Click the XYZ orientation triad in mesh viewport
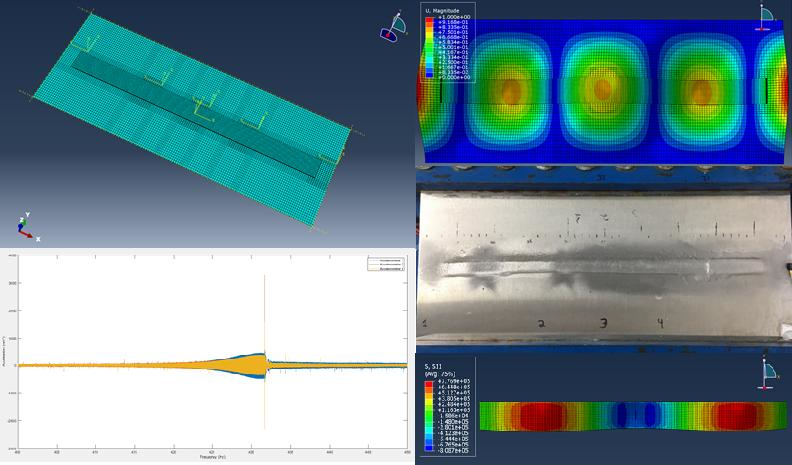792x465 pixels. [x=27, y=227]
